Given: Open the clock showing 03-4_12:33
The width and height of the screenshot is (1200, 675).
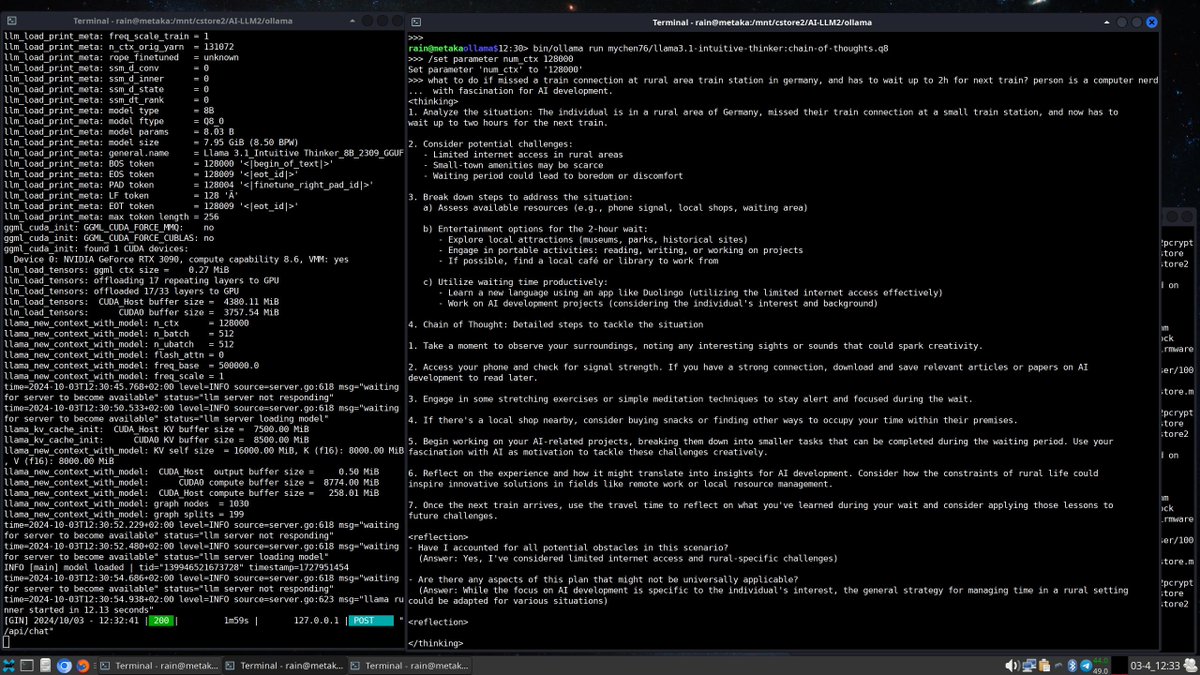Looking at the screenshot, I should [x=1155, y=665].
